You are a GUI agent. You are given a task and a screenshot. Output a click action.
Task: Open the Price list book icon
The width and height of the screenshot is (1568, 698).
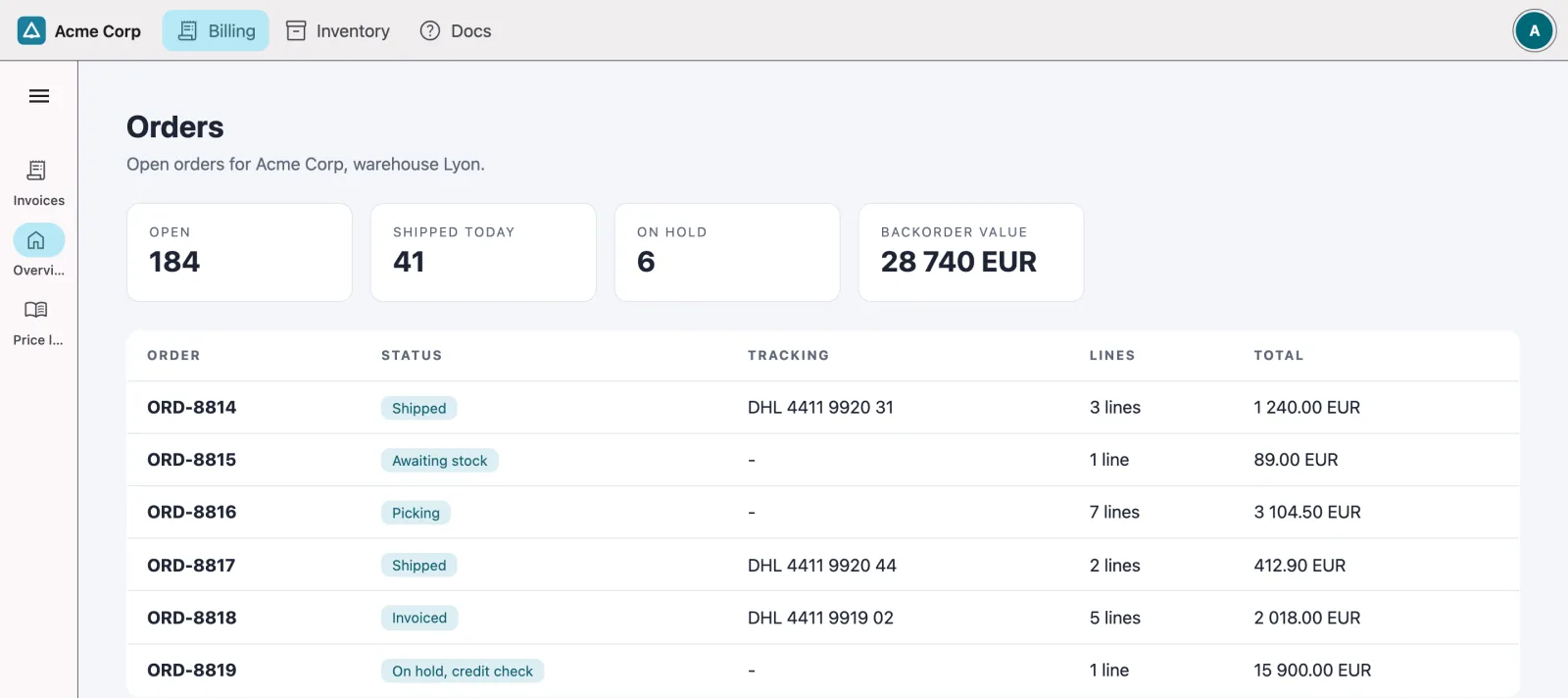pos(36,310)
